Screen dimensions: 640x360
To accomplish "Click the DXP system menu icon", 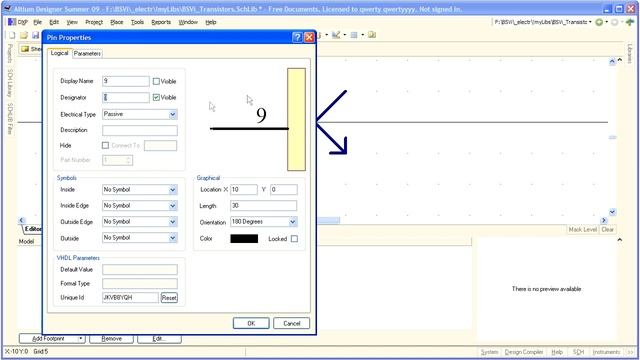I will (x=12, y=22).
